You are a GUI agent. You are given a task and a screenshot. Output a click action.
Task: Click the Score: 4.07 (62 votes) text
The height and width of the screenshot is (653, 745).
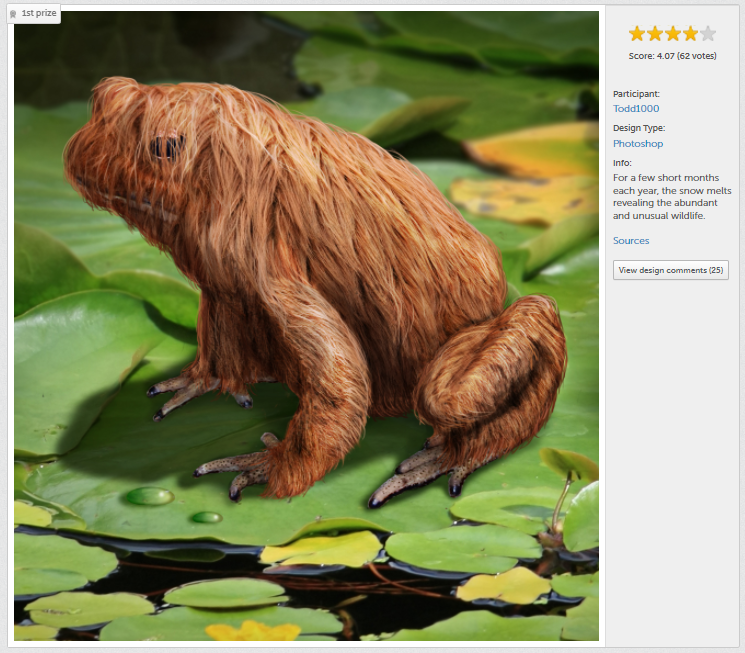(672, 56)
